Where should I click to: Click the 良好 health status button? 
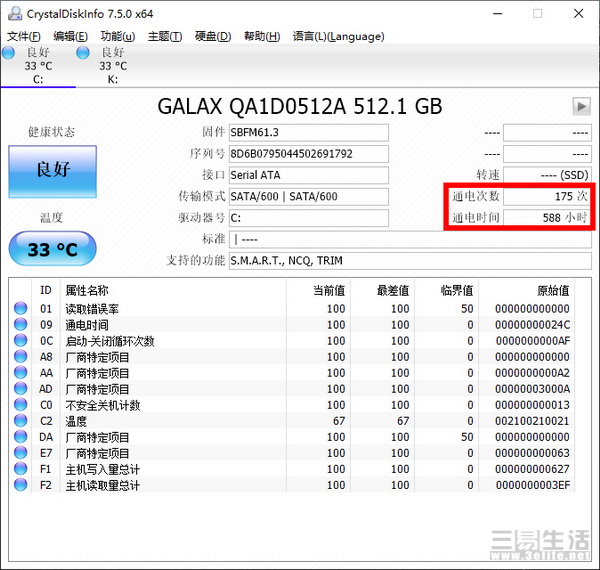pos(52,171)
